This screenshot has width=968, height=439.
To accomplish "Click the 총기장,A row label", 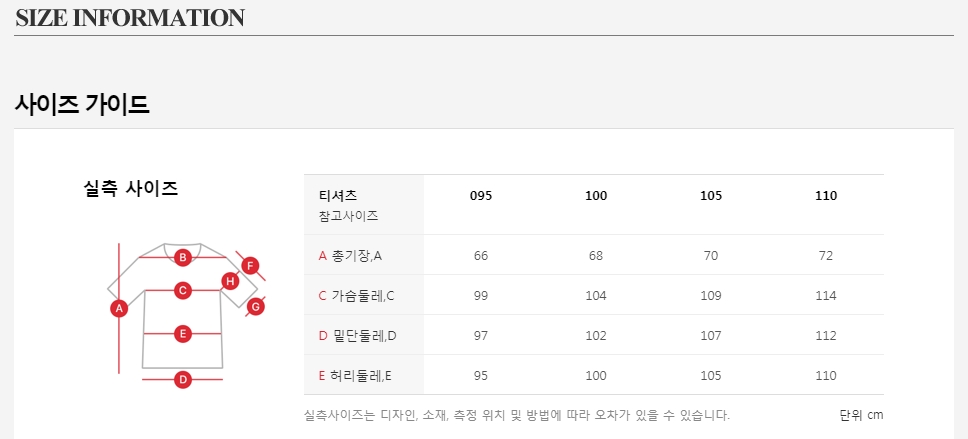I will pyautogui.click(x=350, y=255).
